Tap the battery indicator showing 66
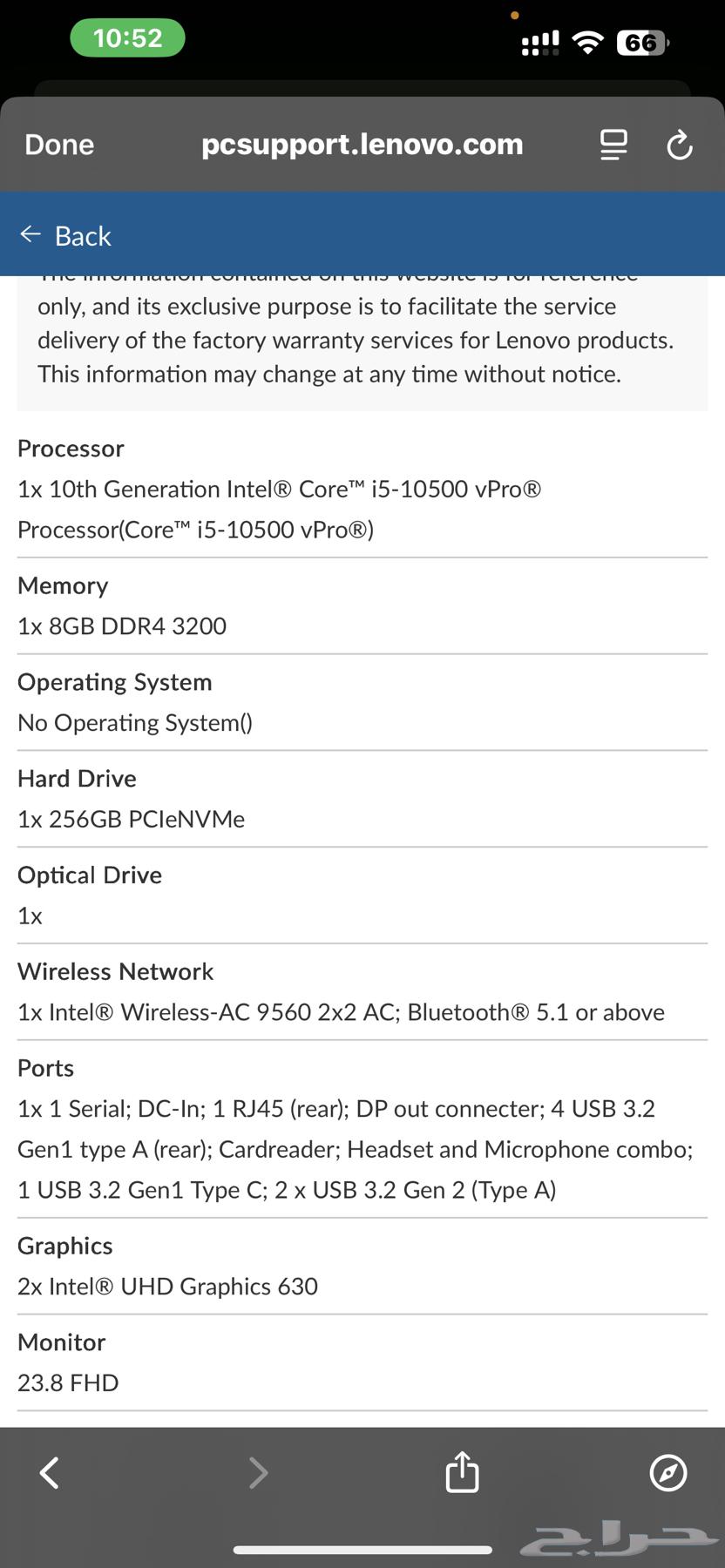Image resolution: width=725 pixels, height=1568 pixels. 642,41
